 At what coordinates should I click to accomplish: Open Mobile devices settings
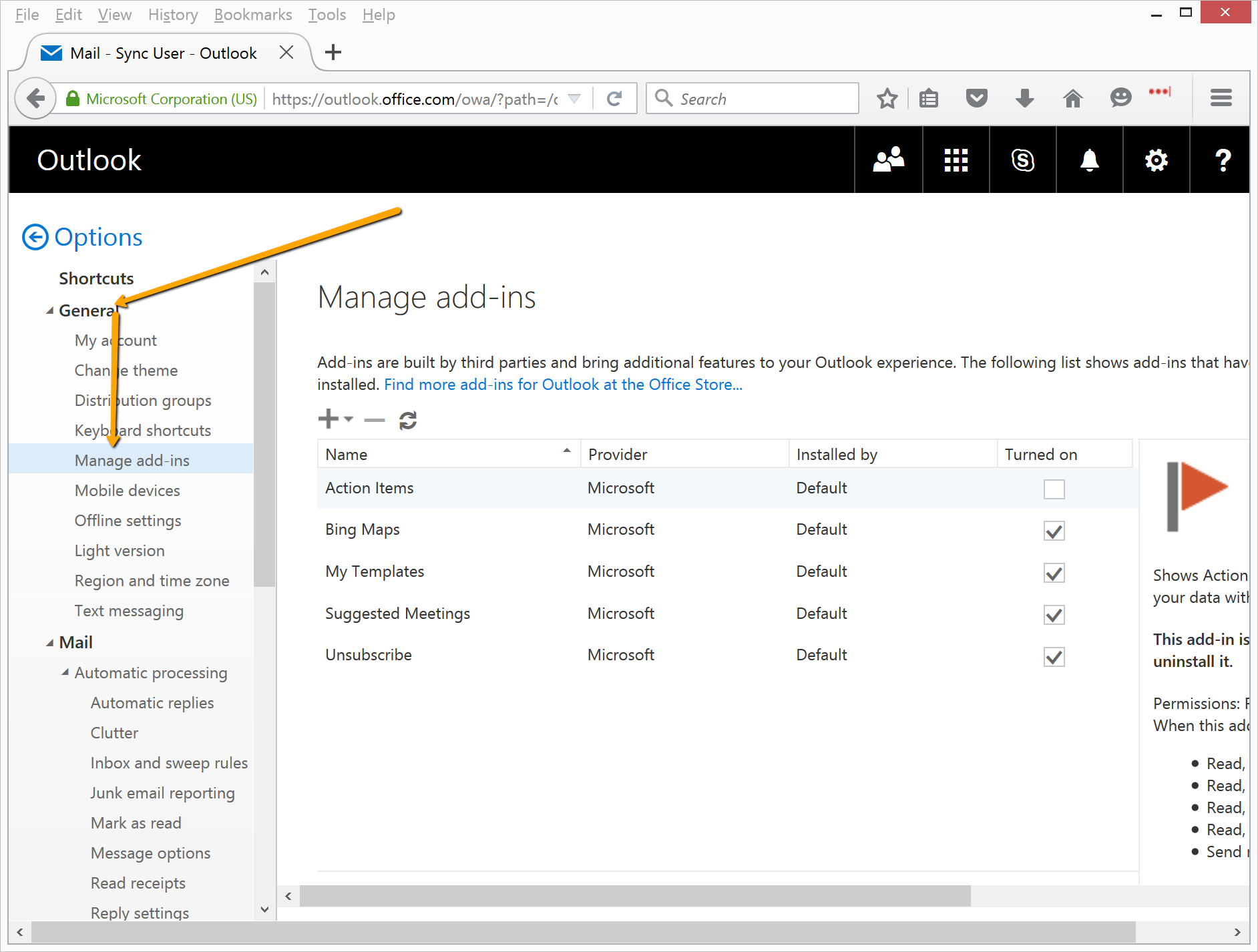[127, 491]
